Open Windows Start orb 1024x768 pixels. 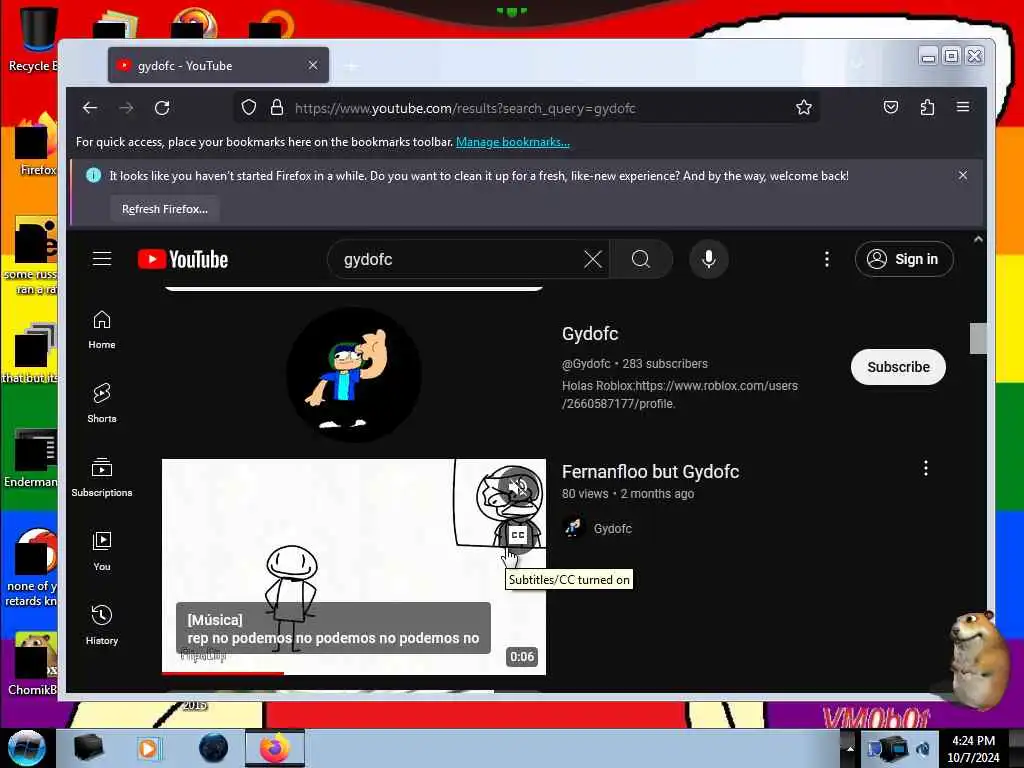26,748
